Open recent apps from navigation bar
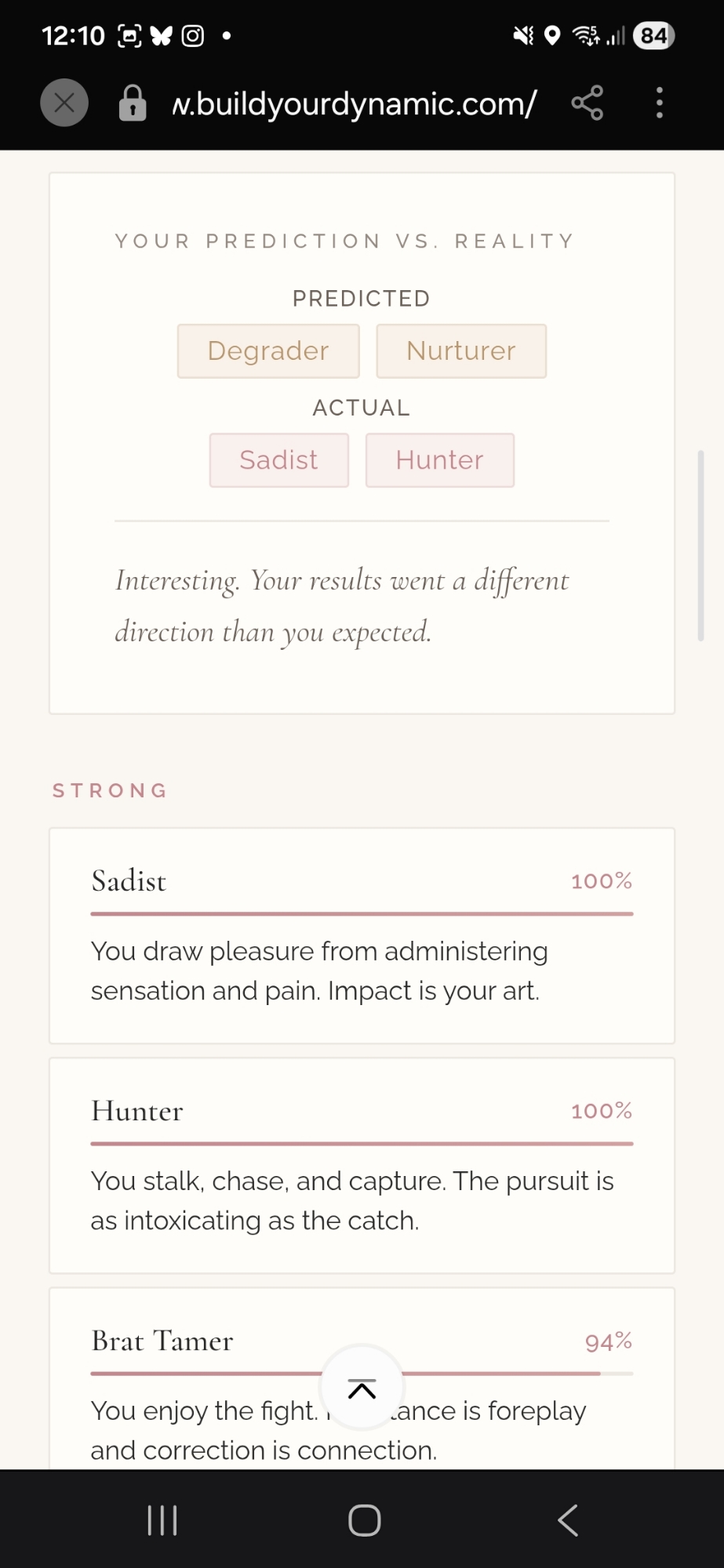This screenshot has width=724, height=1568. coord(162,1520)
